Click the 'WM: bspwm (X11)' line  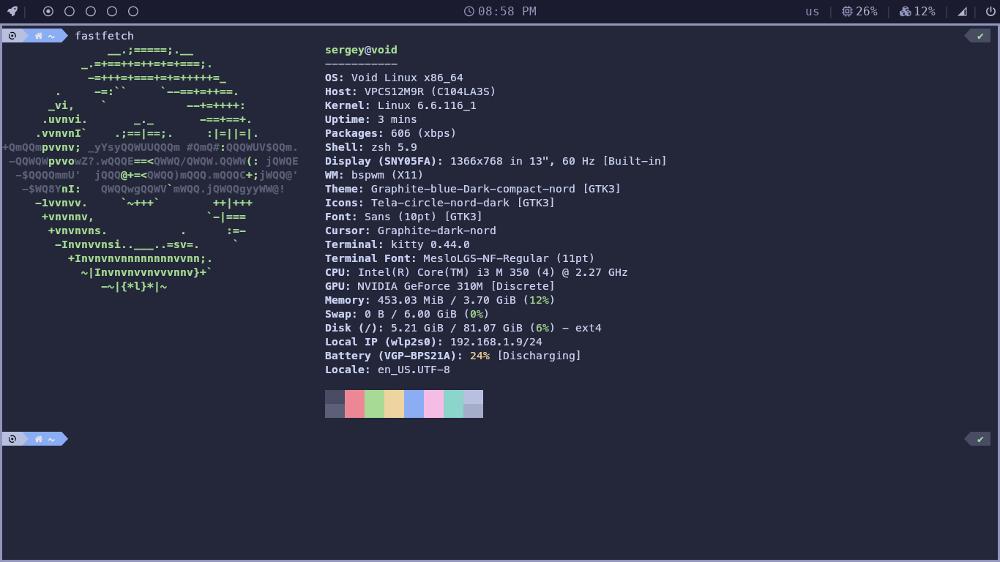coord(374,175)
